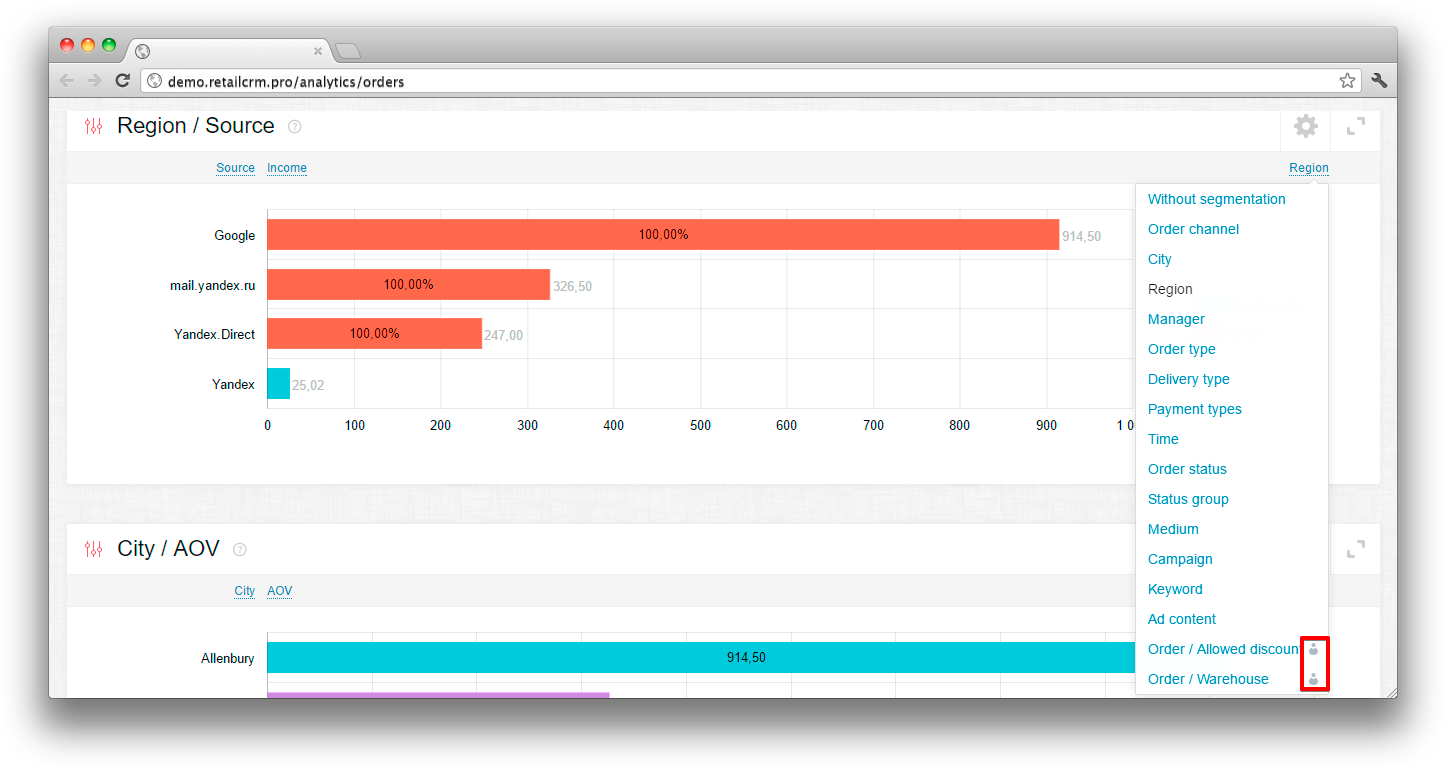Select Manager segmentation option

1176,319
